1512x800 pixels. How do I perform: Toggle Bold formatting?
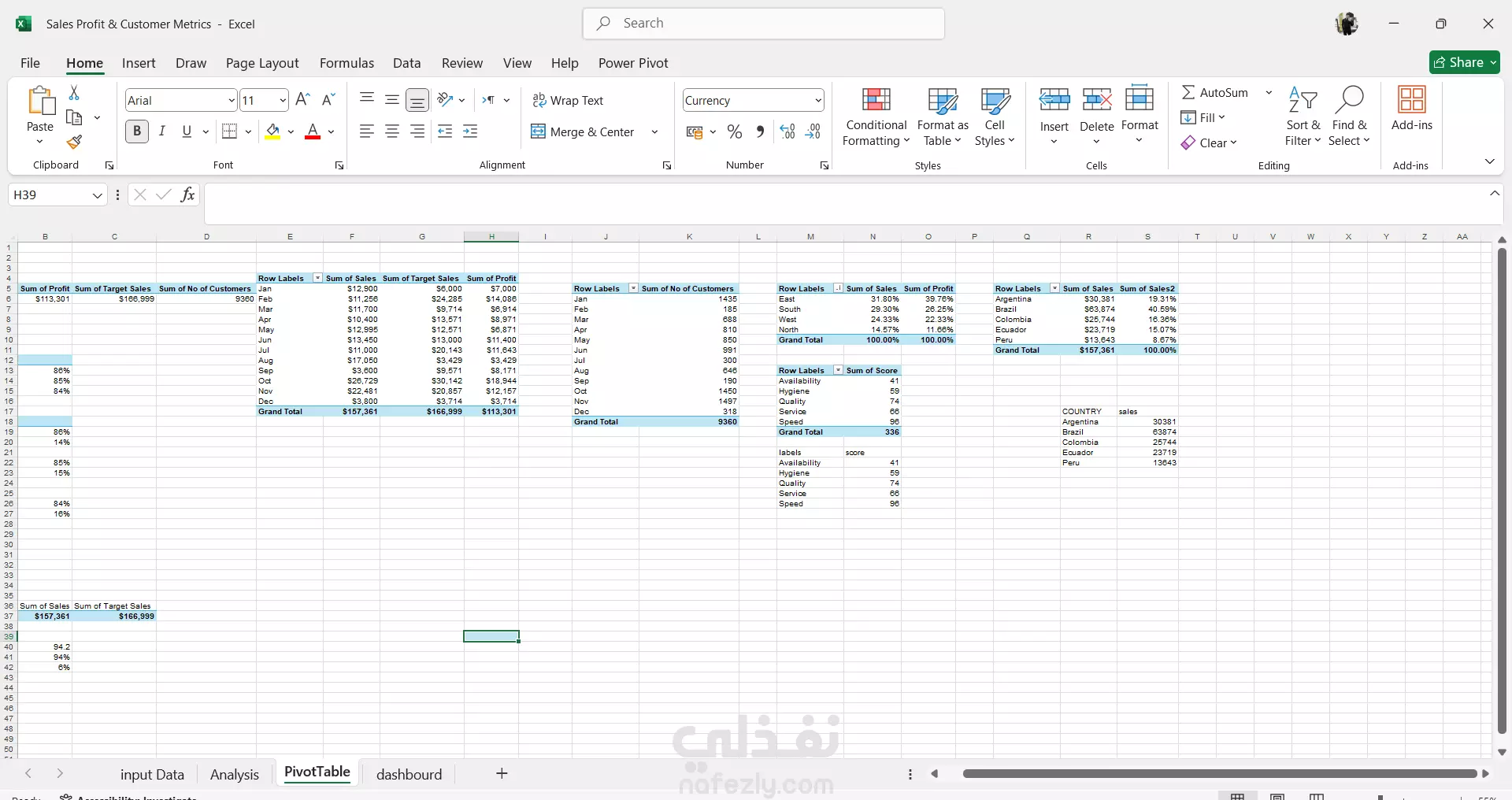[137, 131]
